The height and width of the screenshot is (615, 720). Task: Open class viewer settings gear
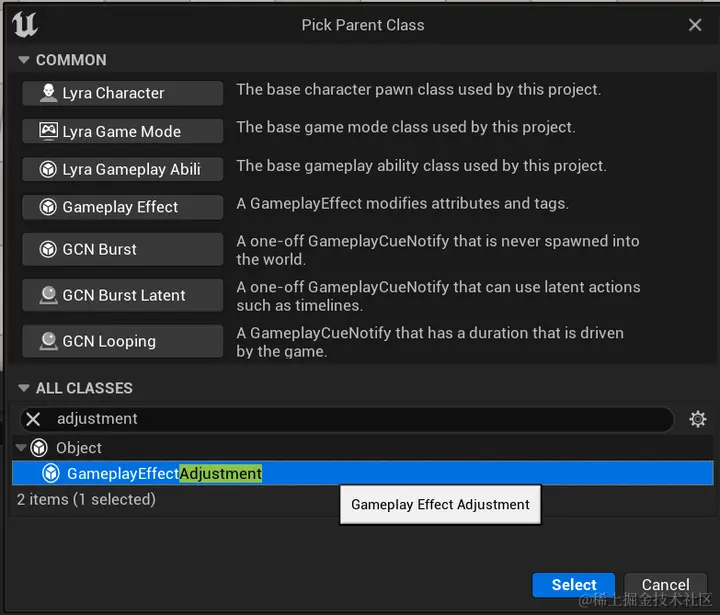698,419
